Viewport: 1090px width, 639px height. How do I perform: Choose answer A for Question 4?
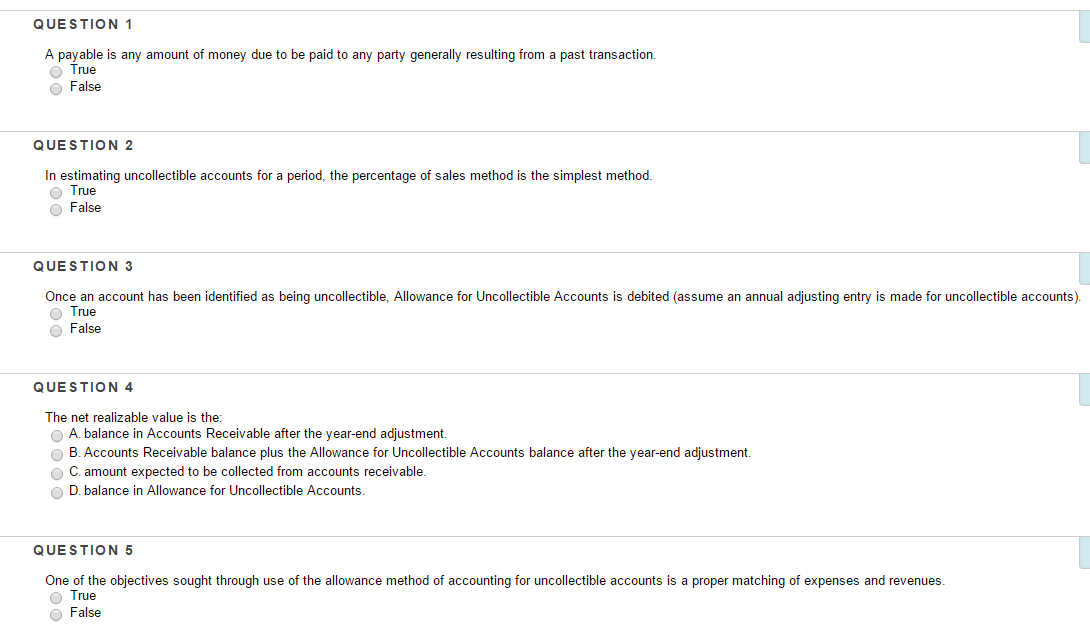pos(57,435)
